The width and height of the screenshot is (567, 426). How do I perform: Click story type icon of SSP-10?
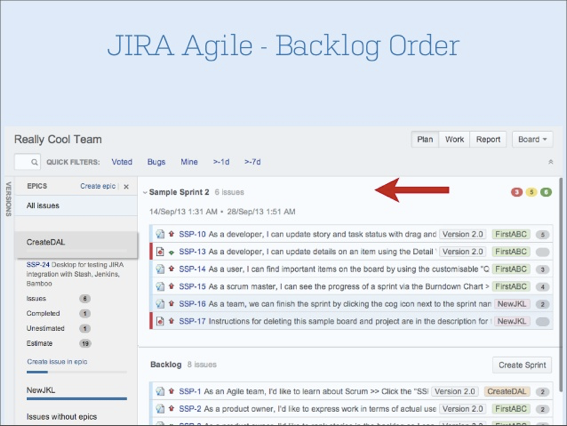point(160,234)
